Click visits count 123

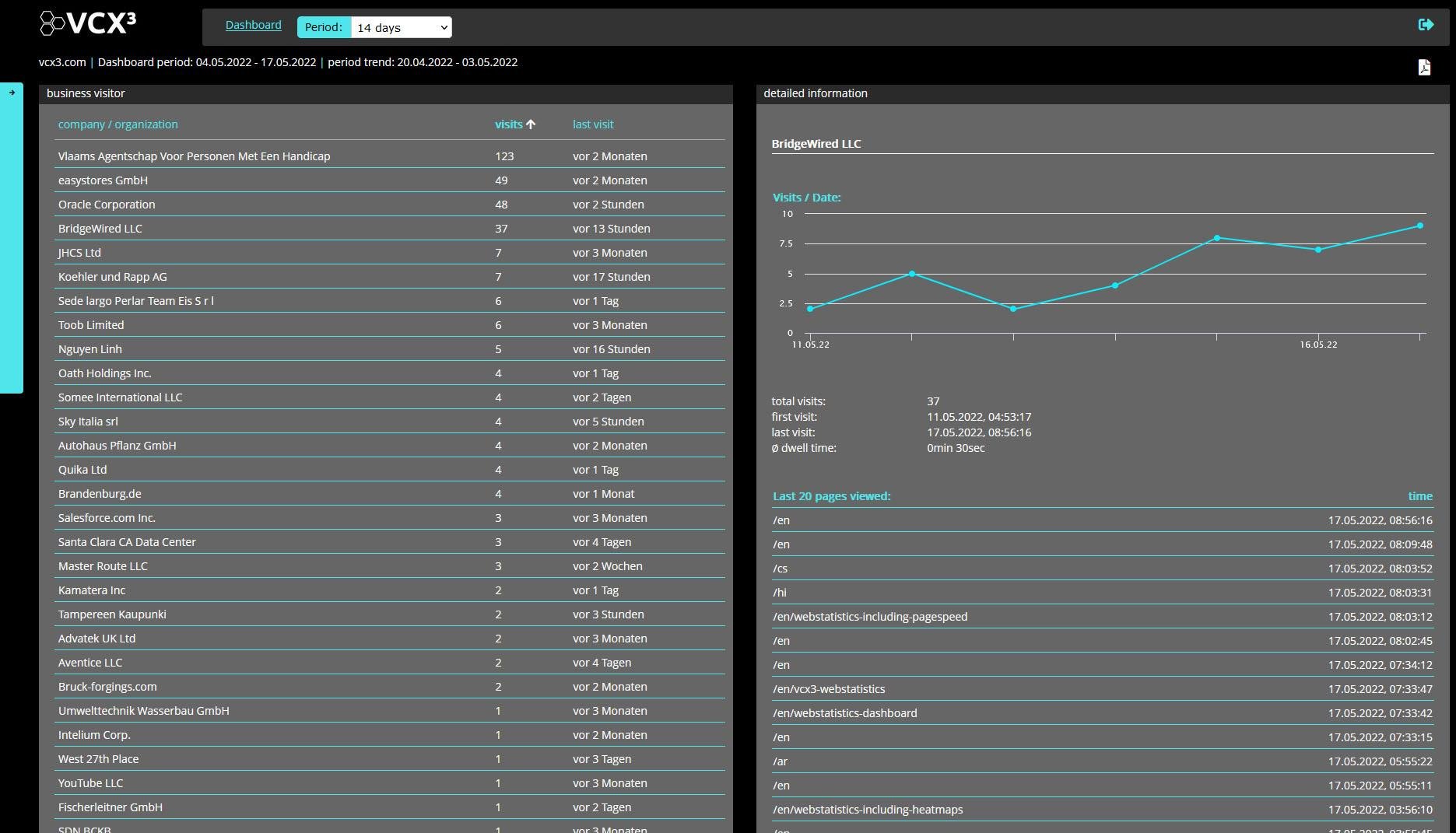coord(504,156)
